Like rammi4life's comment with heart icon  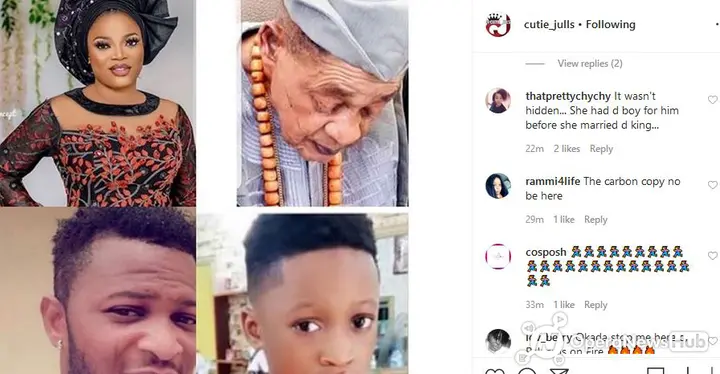coord(712,185)
